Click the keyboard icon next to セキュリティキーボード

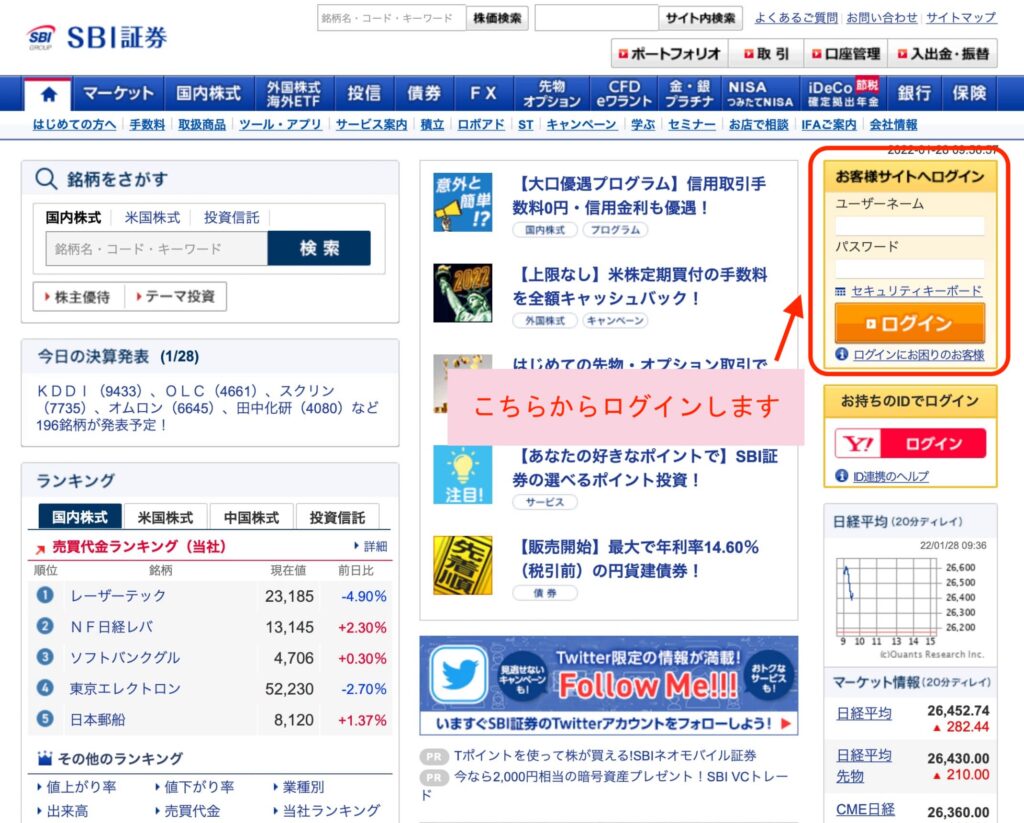[840, 291]
